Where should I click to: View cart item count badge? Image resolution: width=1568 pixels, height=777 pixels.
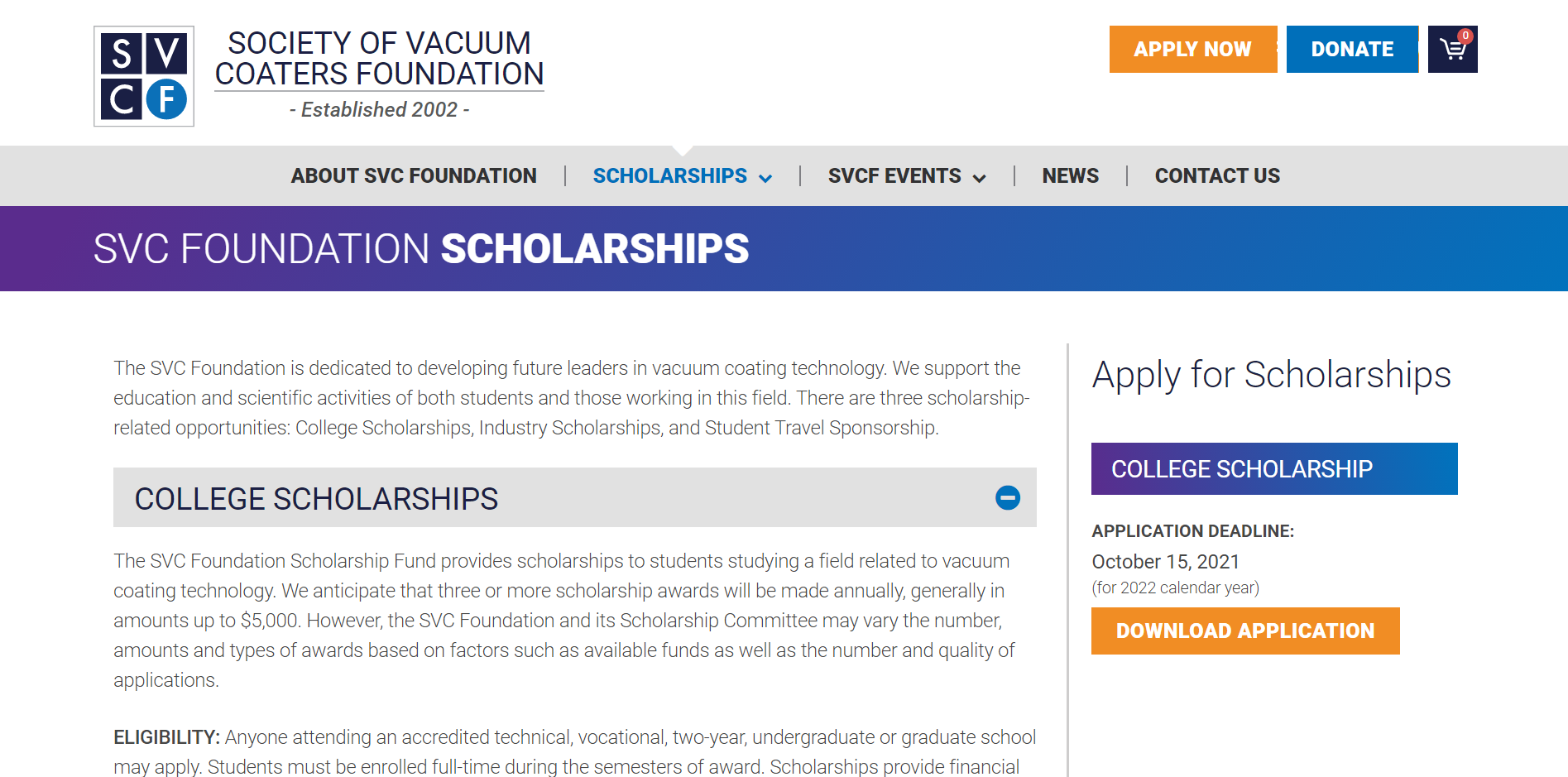pyautogui.click(x=1465, y=36)
